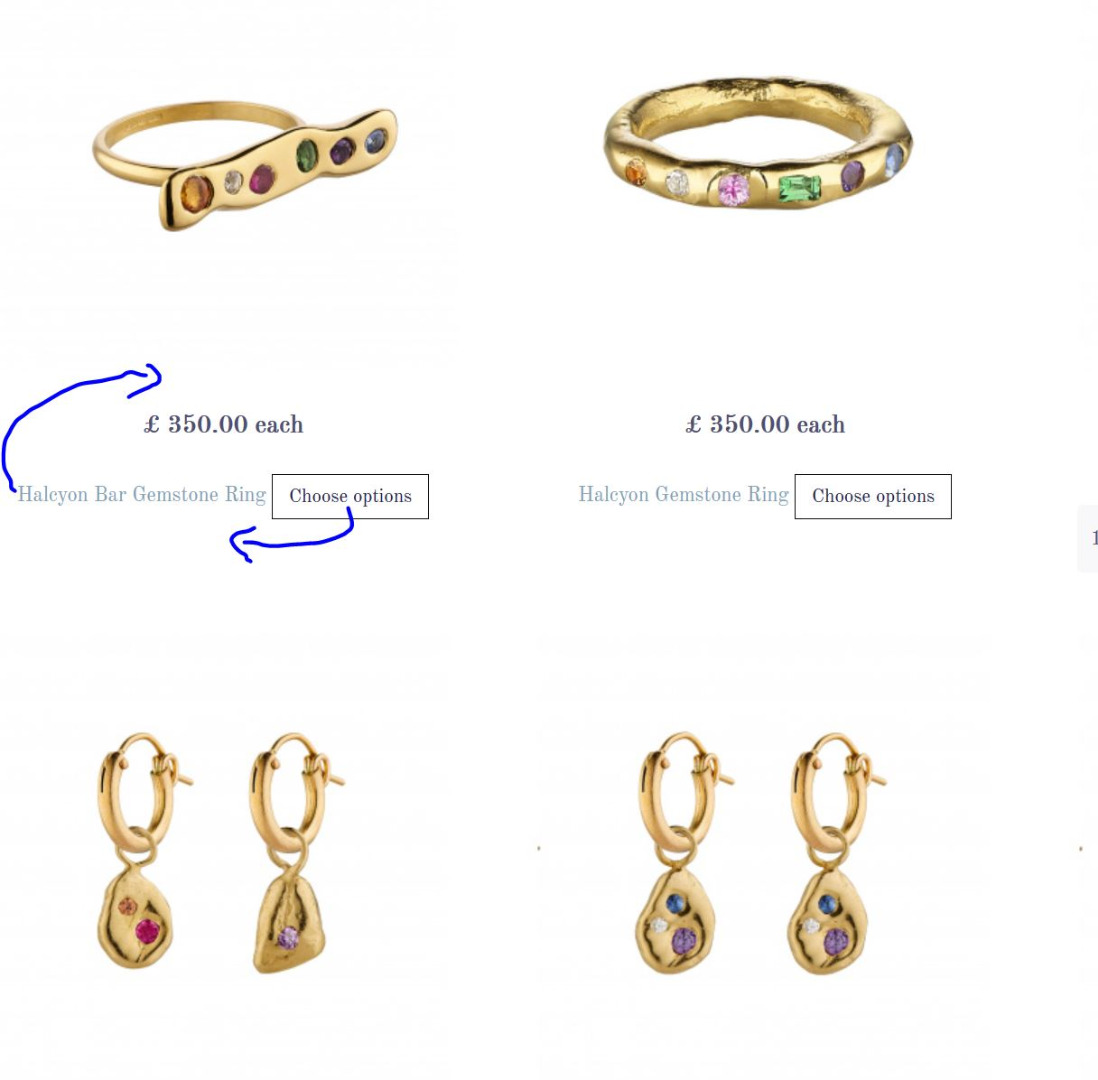Click the green emerald-cut stone on the band ring

coord(800,189)
